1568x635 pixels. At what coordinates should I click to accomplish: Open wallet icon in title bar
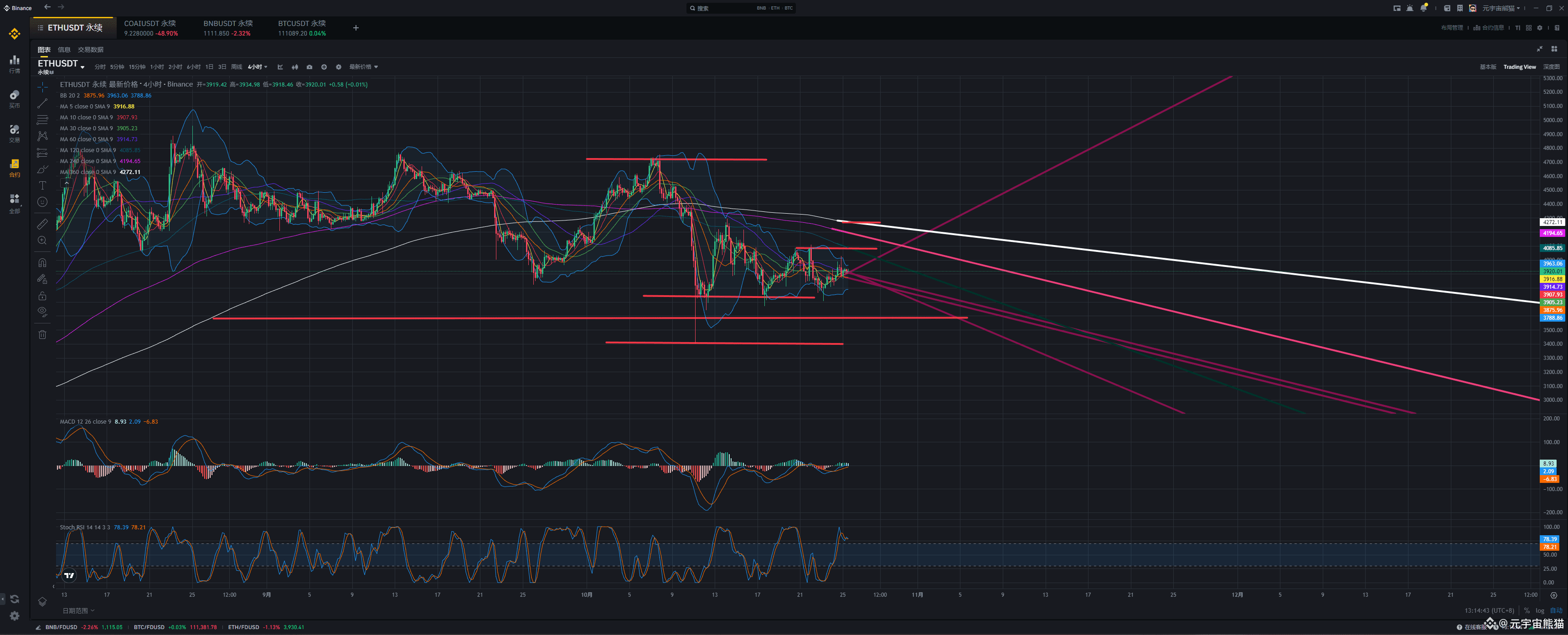click(1448, 8)
